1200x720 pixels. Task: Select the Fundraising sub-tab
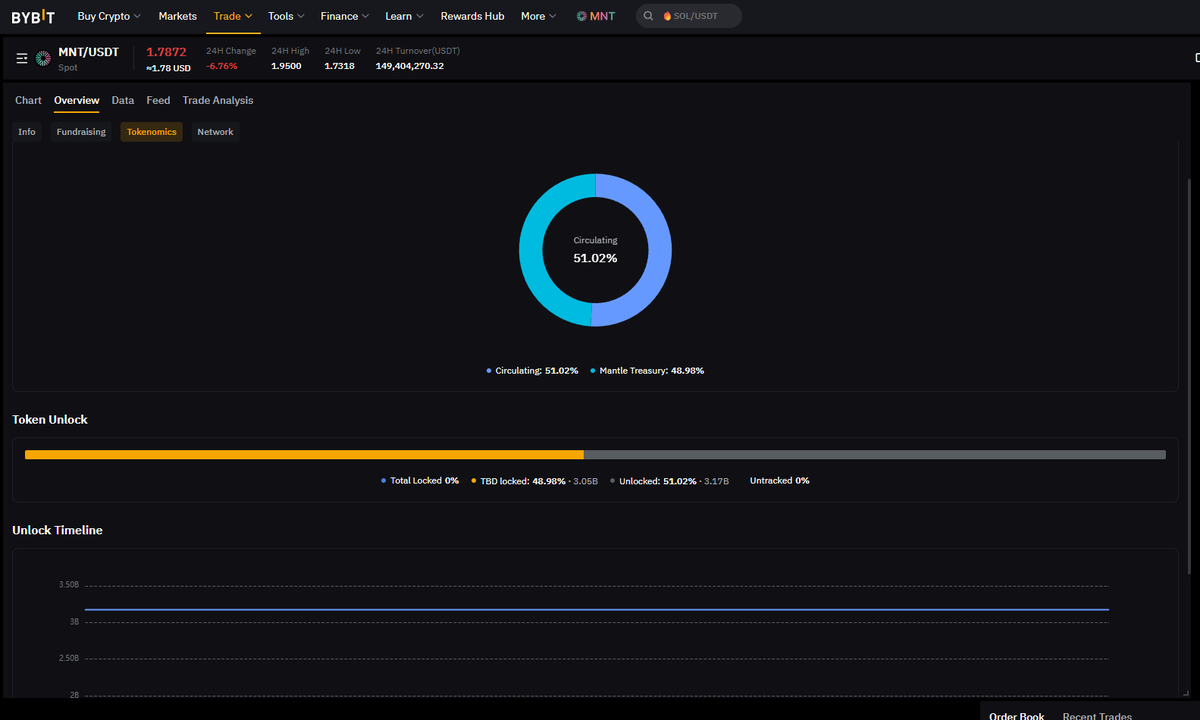[x=81, y=132]
